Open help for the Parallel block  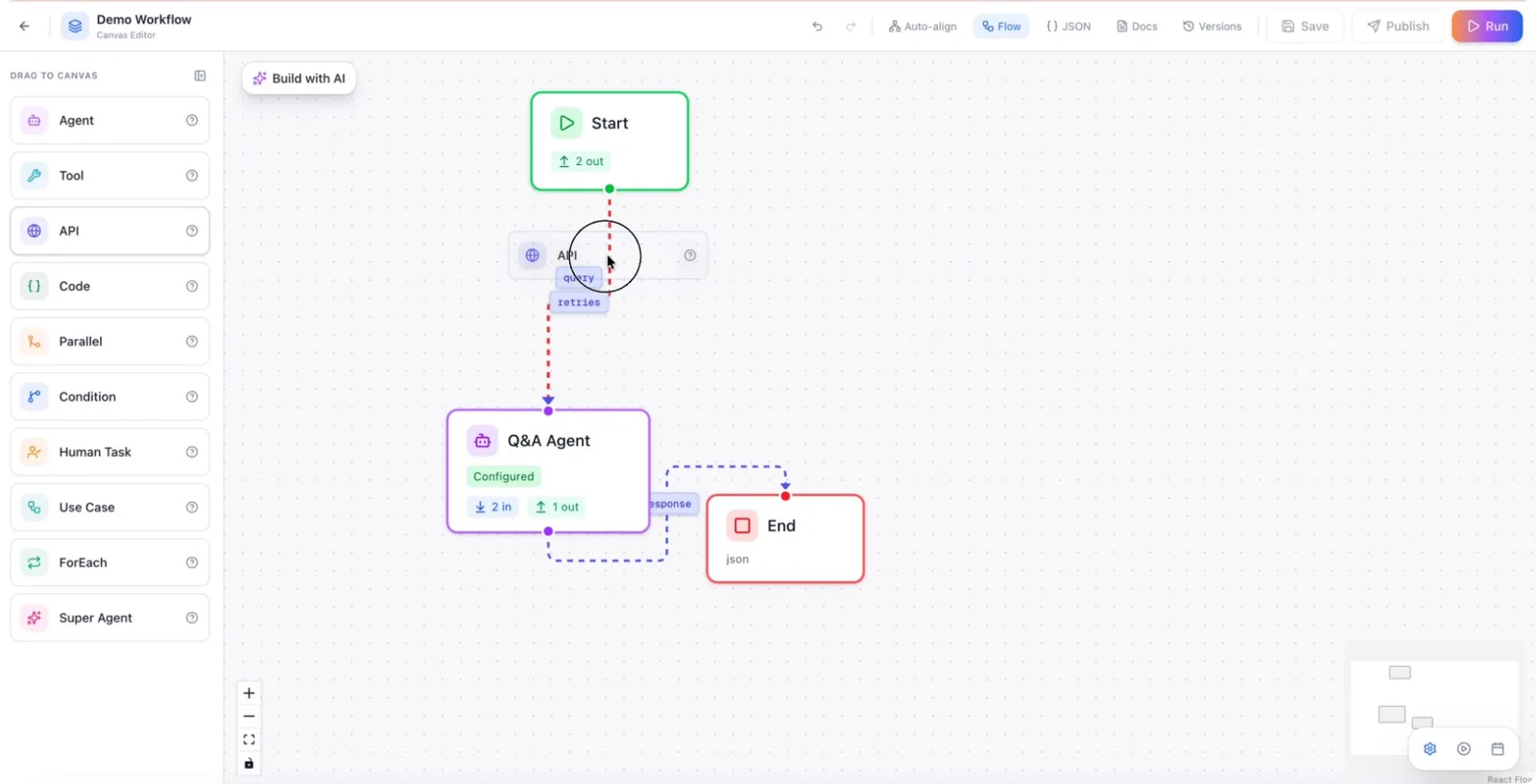click(192, 342)
